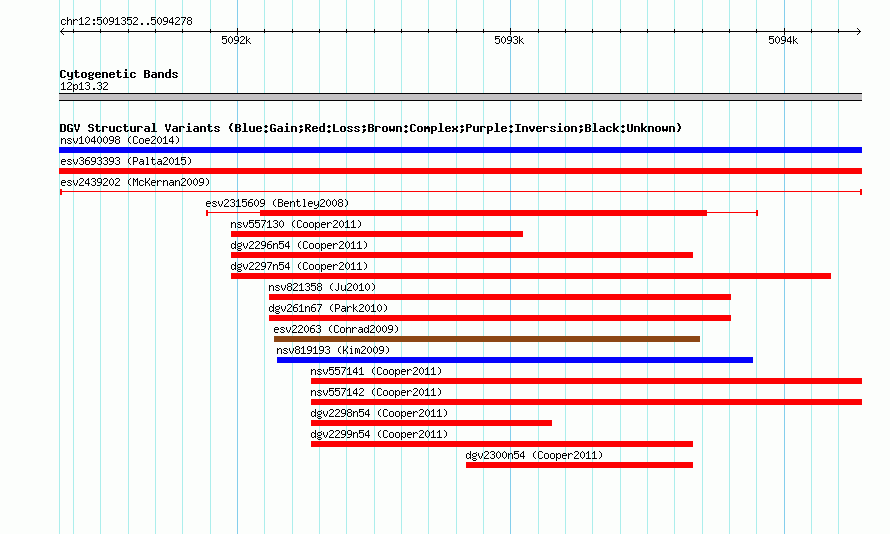Open the nsv821358 (Ju2010) label
Image resolution: width=890 pixels, height=534 pixels.
coord(322,287)
